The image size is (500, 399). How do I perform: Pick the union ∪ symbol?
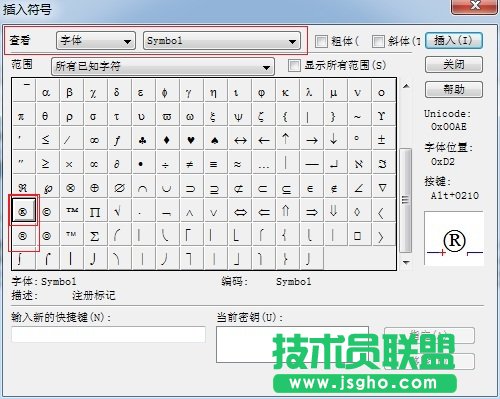pyautogui.click(x=168, y=187)
